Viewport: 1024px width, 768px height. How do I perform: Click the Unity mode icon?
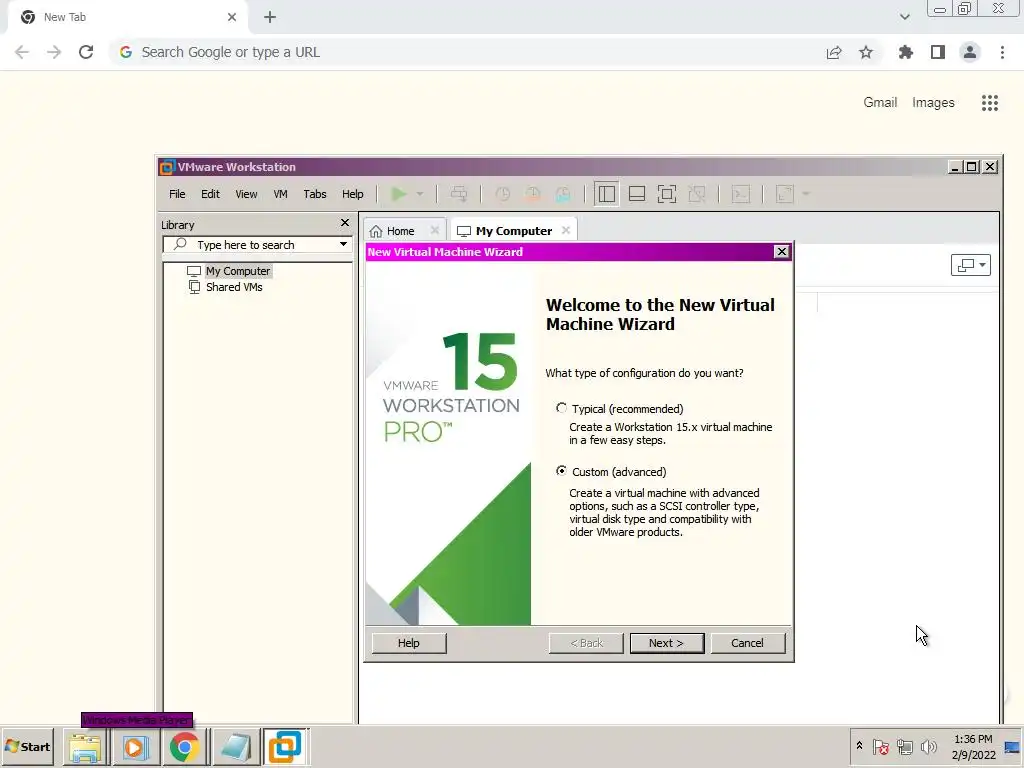(x=697, y=194)
